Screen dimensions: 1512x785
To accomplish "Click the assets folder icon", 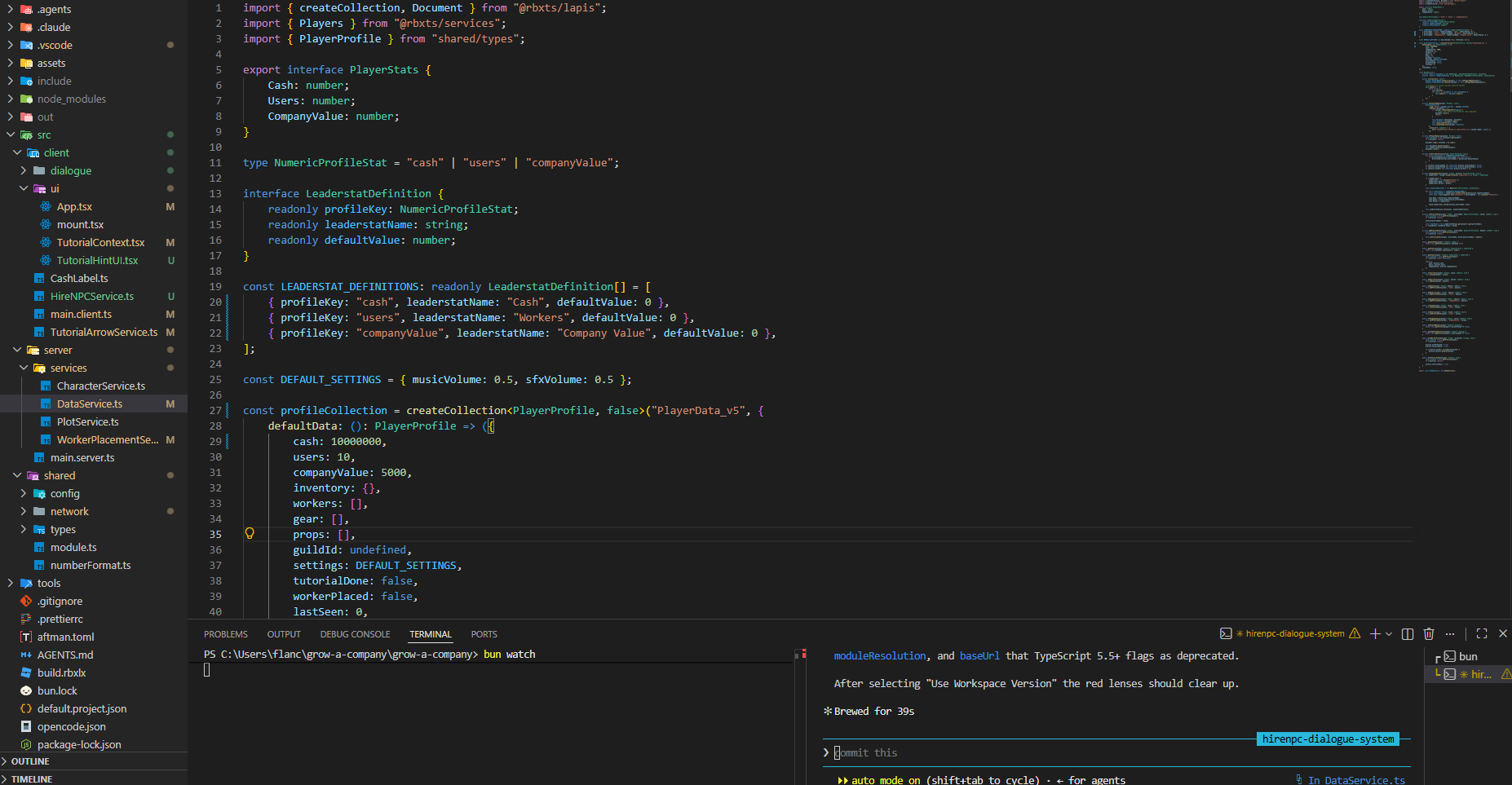I will click(26, 63).
